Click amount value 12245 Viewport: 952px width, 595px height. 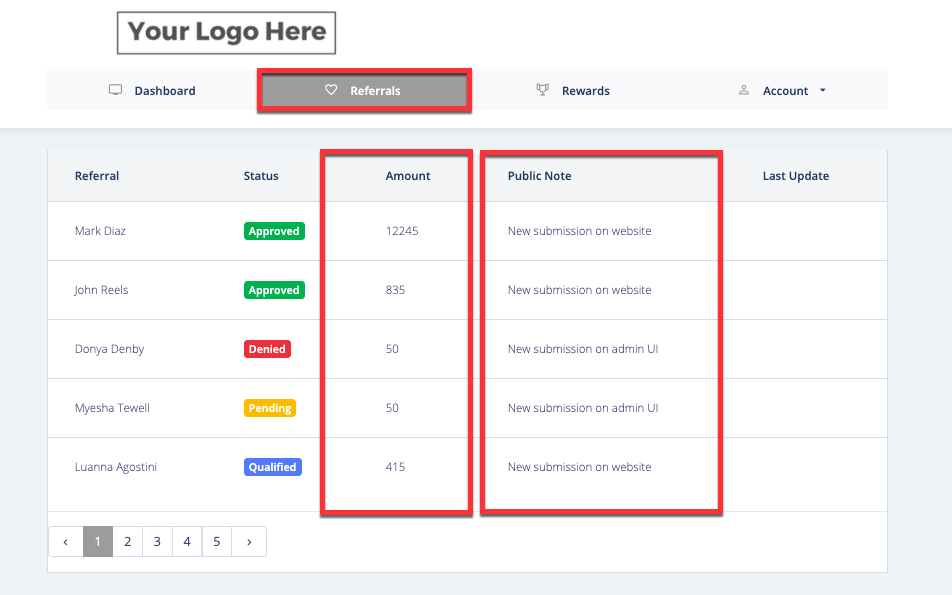point(402,231)
